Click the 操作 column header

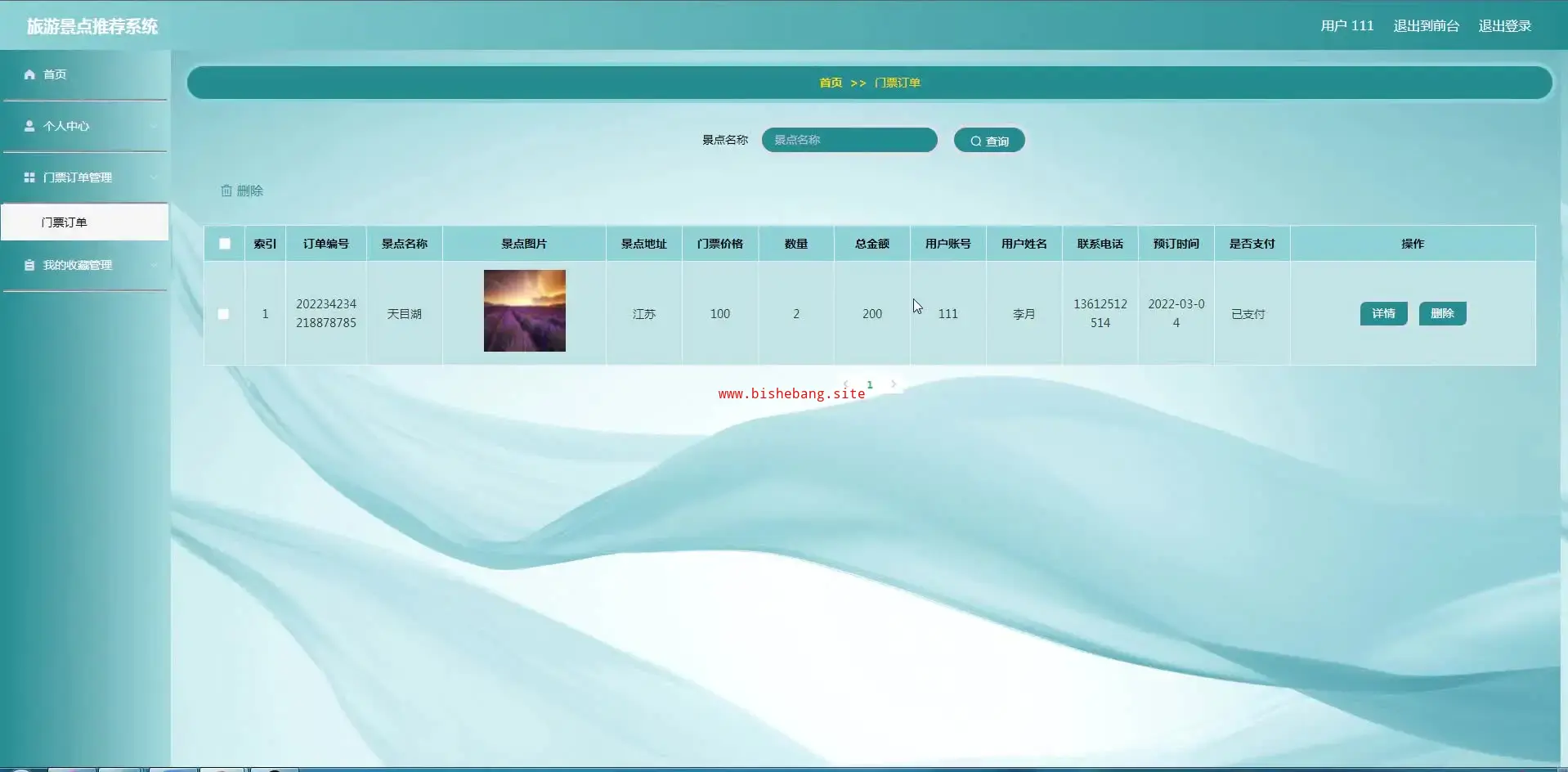[1413, 244]
